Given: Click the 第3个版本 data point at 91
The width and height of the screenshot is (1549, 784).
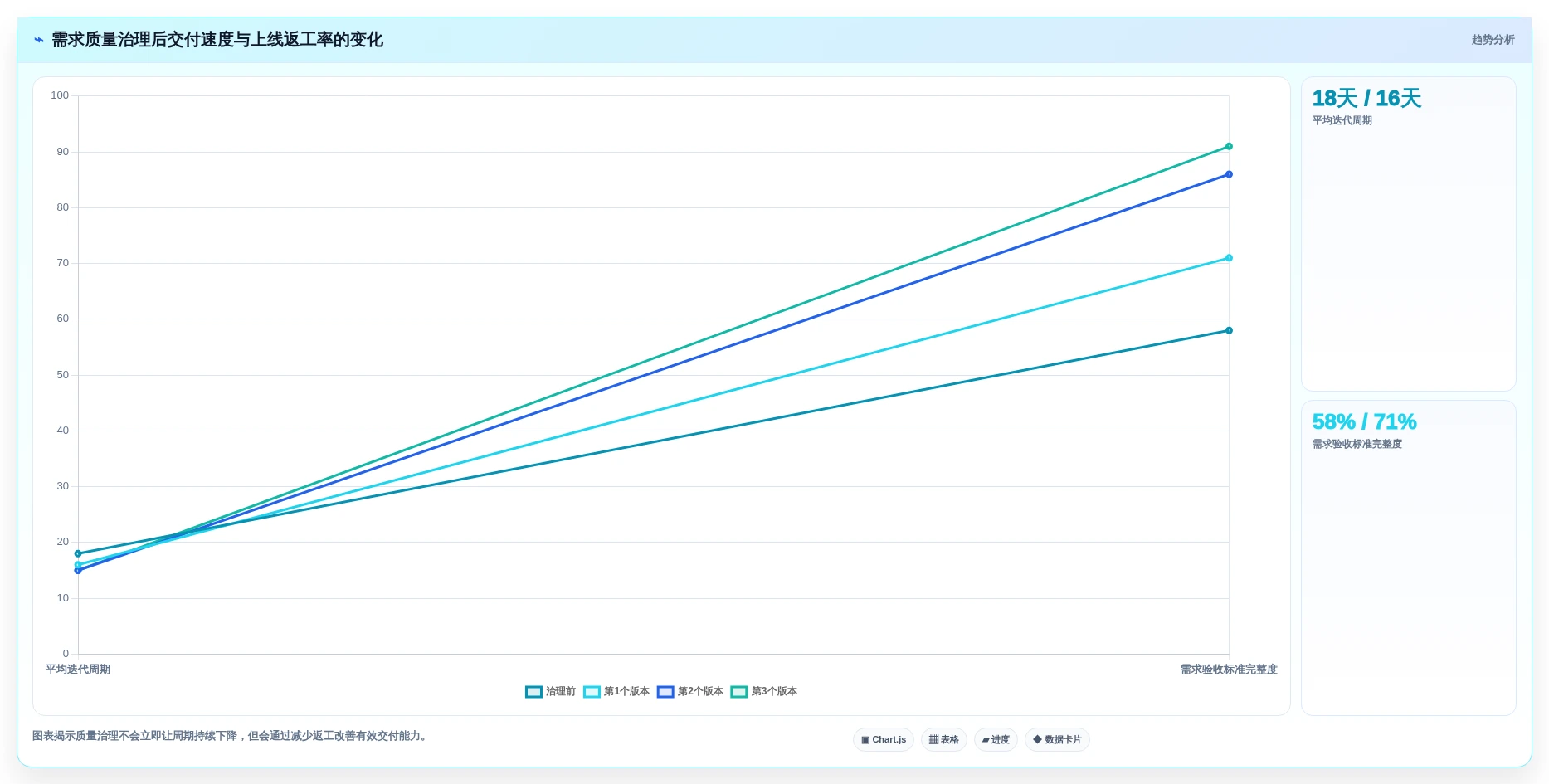Looking at the screenshot, I should coord(1229,146).
